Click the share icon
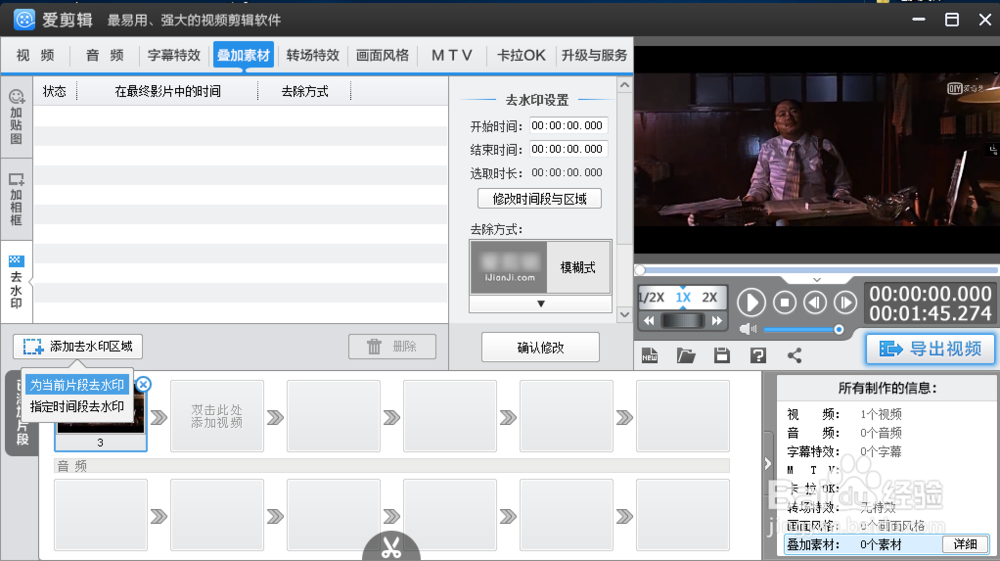 794,356
